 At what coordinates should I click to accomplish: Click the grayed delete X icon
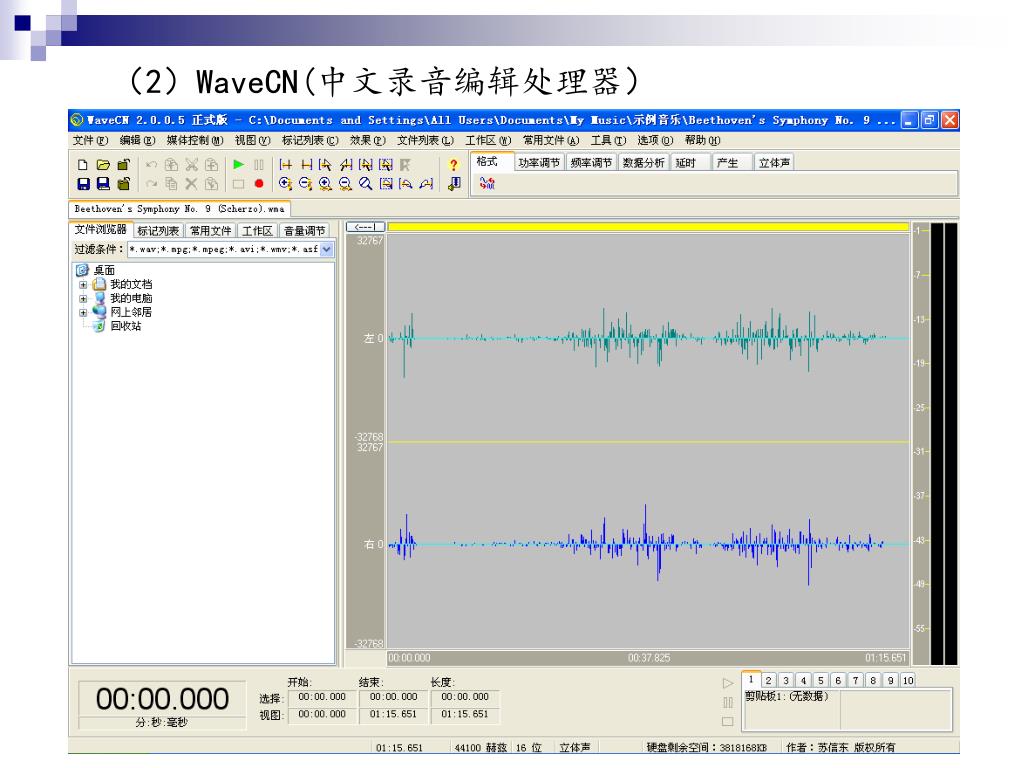pyautogui.click(x=191, y=184)
